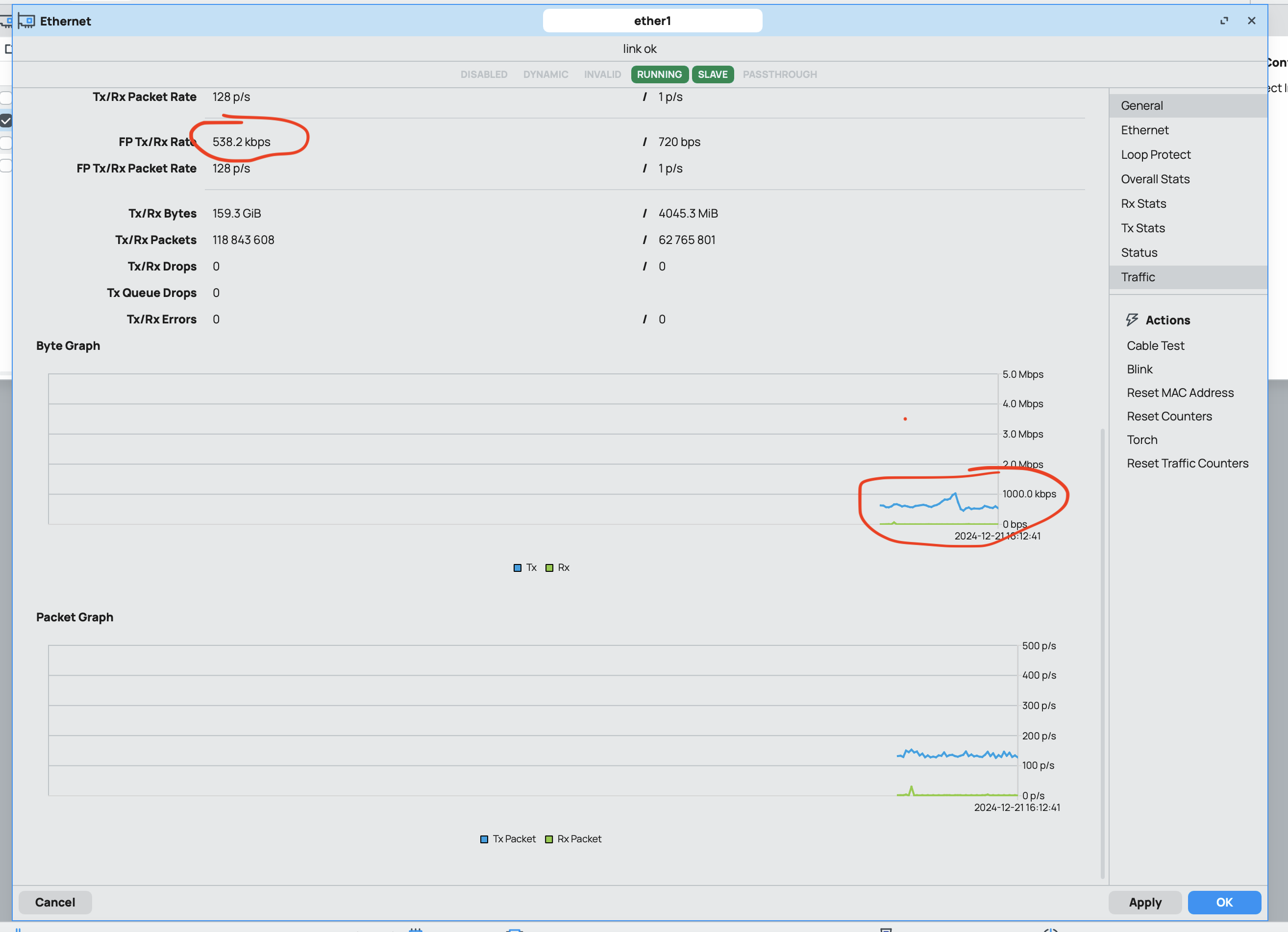
Task: Click the Actions lightning bolt icon
Action: click(1131, 320)
